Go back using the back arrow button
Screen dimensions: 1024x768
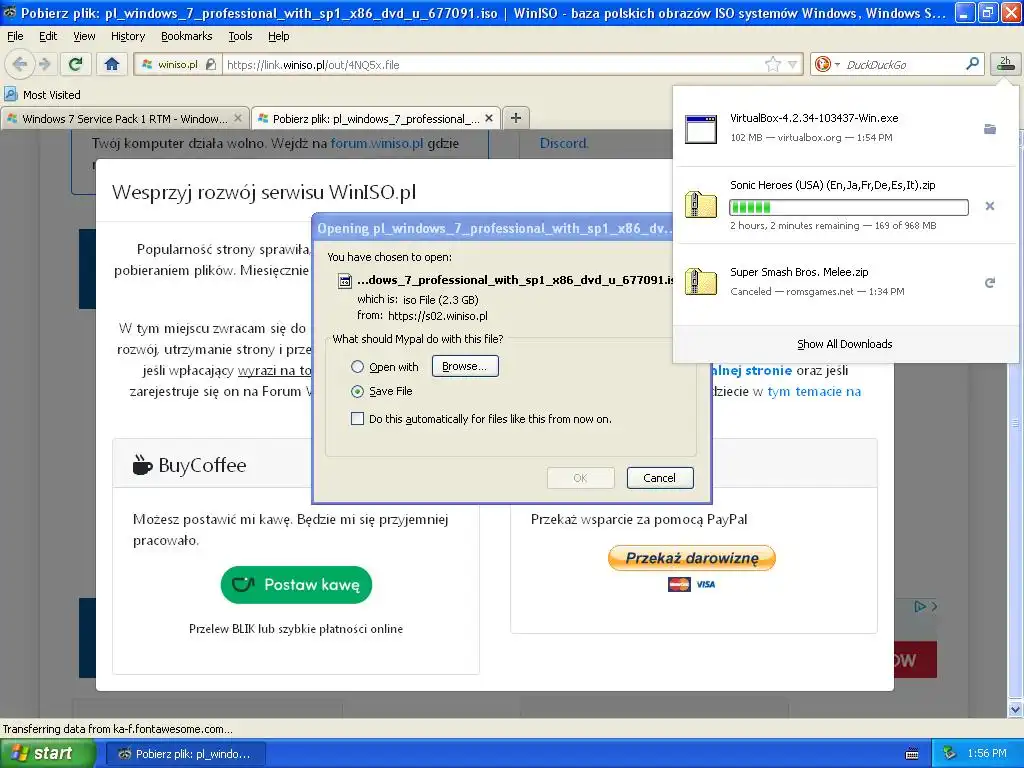[x=20, y=64]
